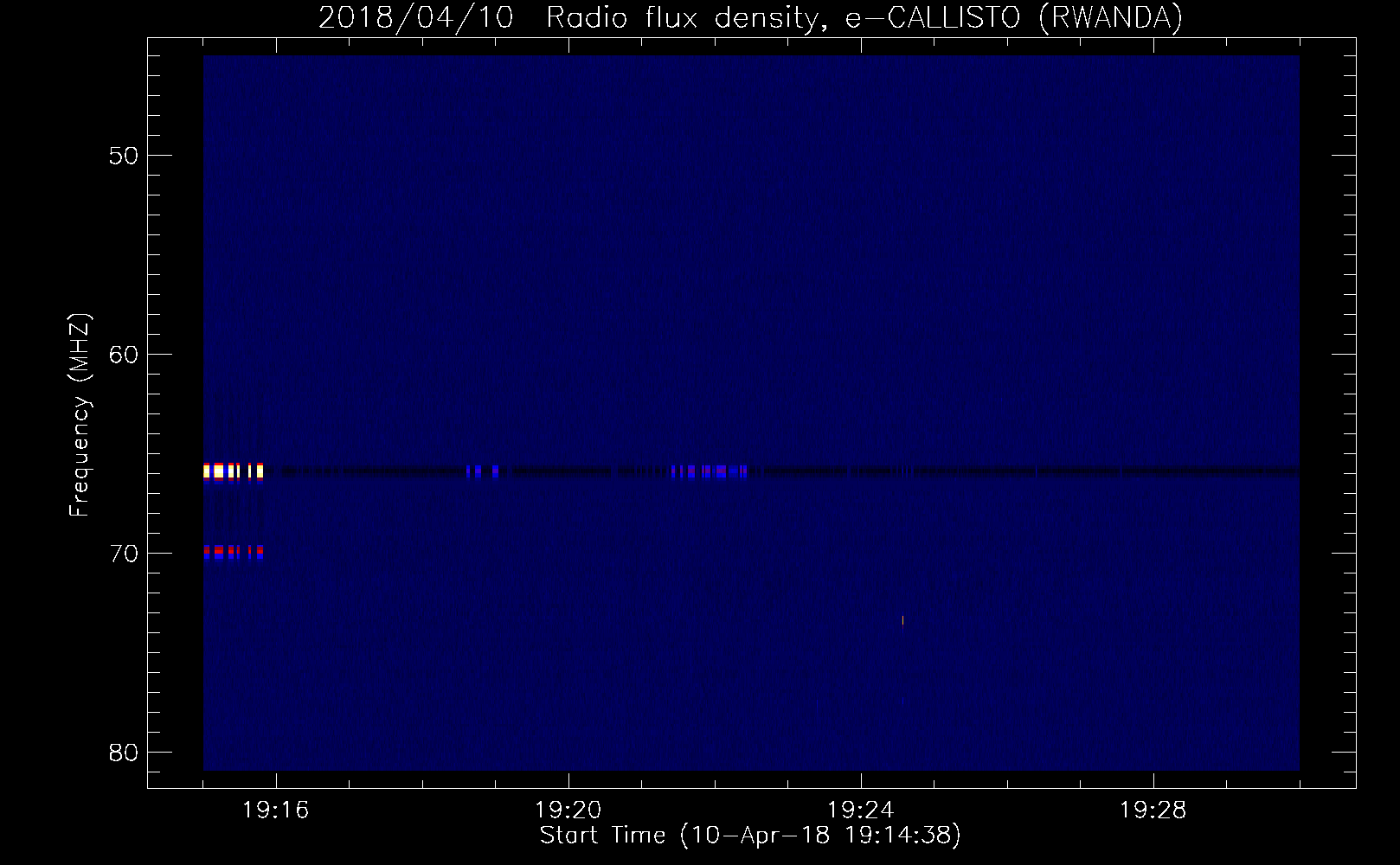
Task: Click the 'Start Time (10-Apr-18 19:14:38)' label
Action: [750, 836]
